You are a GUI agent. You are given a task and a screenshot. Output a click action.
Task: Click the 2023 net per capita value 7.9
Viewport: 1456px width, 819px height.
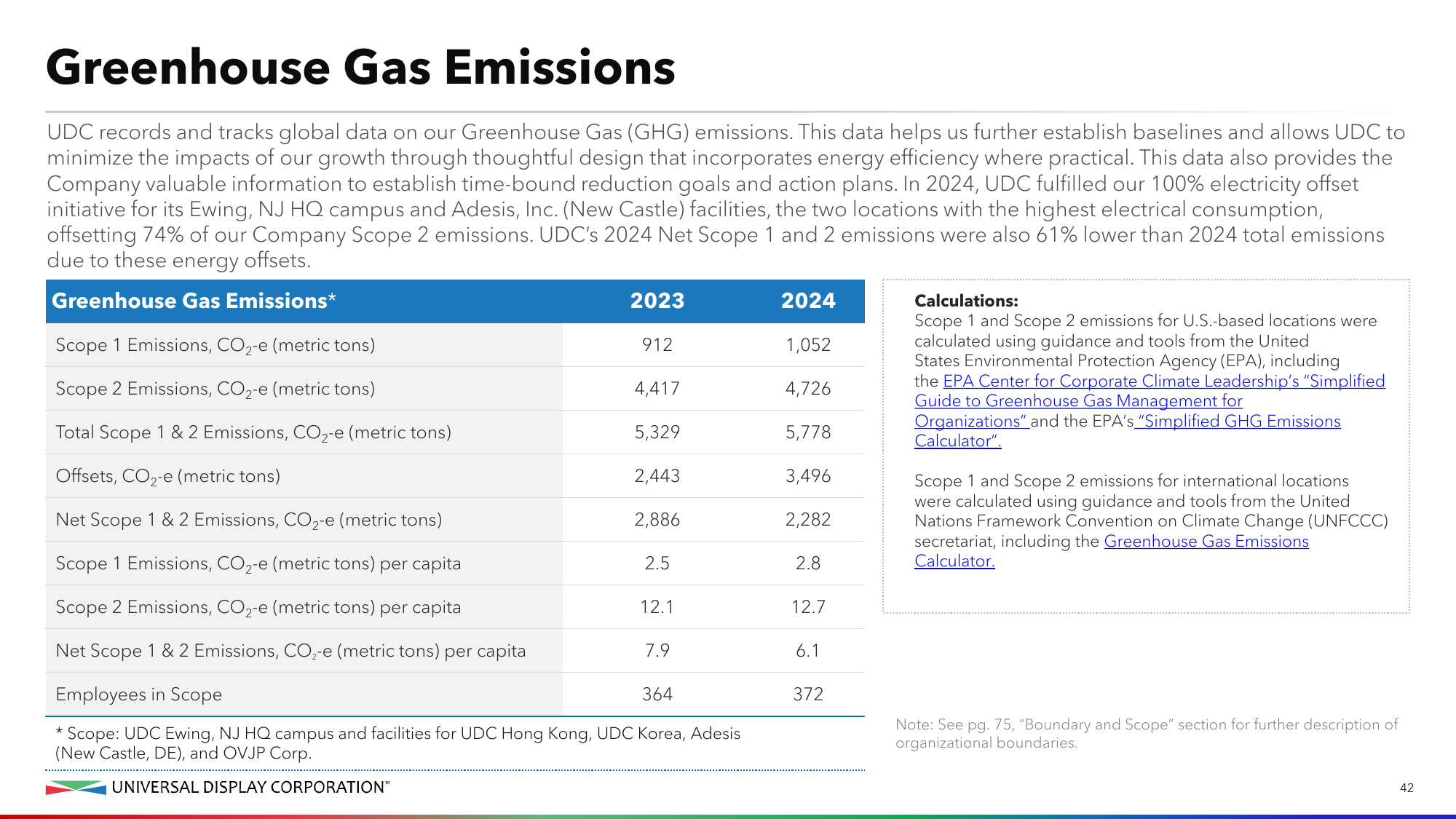tap(657, 650)
